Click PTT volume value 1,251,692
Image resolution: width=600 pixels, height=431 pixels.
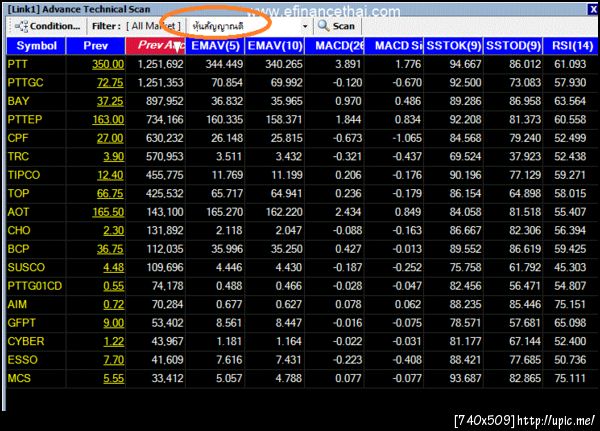[x=160, y=64]
